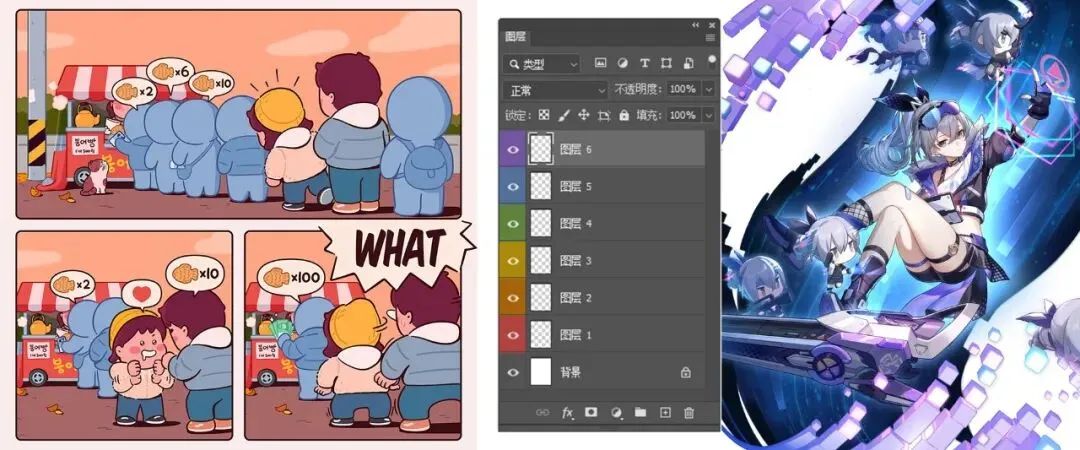1080x450 pixels.
Task: Open the fx layer style menu
Action: [x=568, y=412]
